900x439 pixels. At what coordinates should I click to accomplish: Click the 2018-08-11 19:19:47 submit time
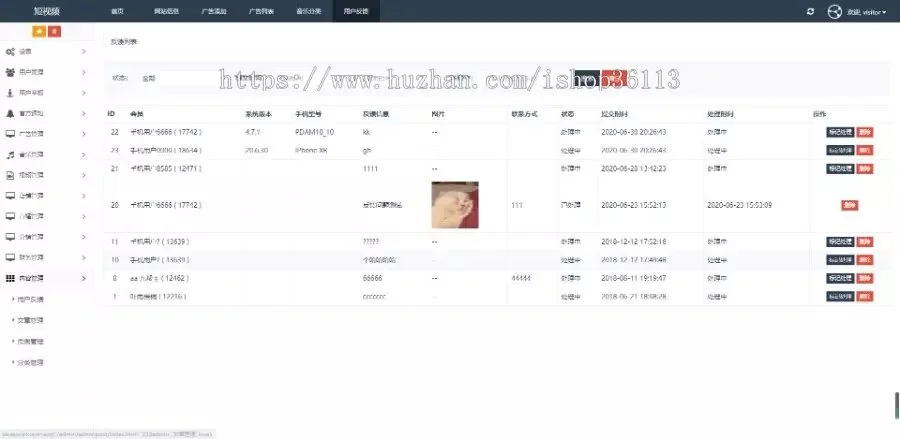click(633, 278)
